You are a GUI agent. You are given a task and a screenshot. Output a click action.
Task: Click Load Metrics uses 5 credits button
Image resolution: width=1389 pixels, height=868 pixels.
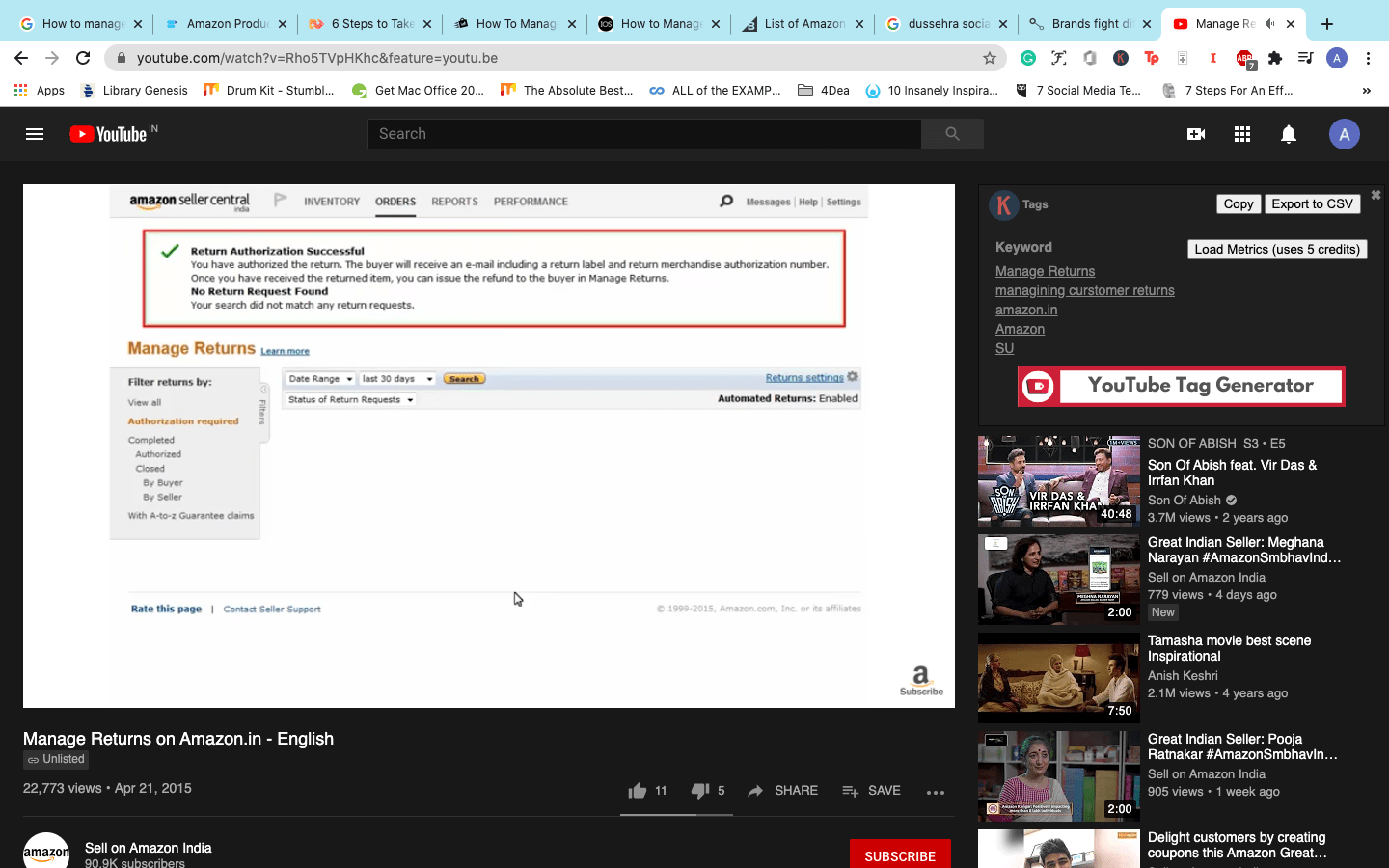coord(1276,249)
